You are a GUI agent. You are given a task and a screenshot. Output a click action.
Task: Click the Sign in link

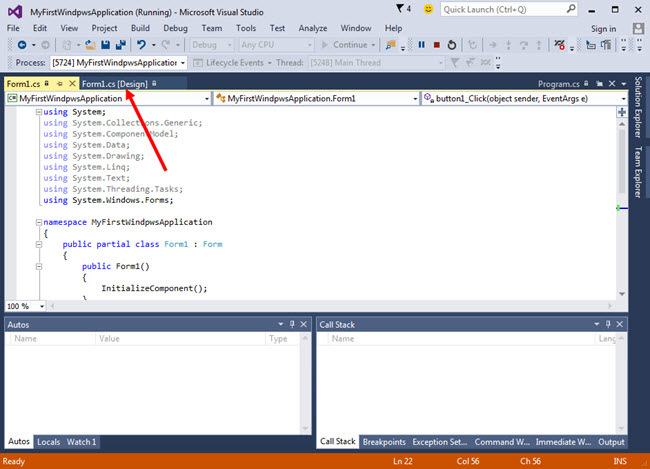tap(603, 29)
